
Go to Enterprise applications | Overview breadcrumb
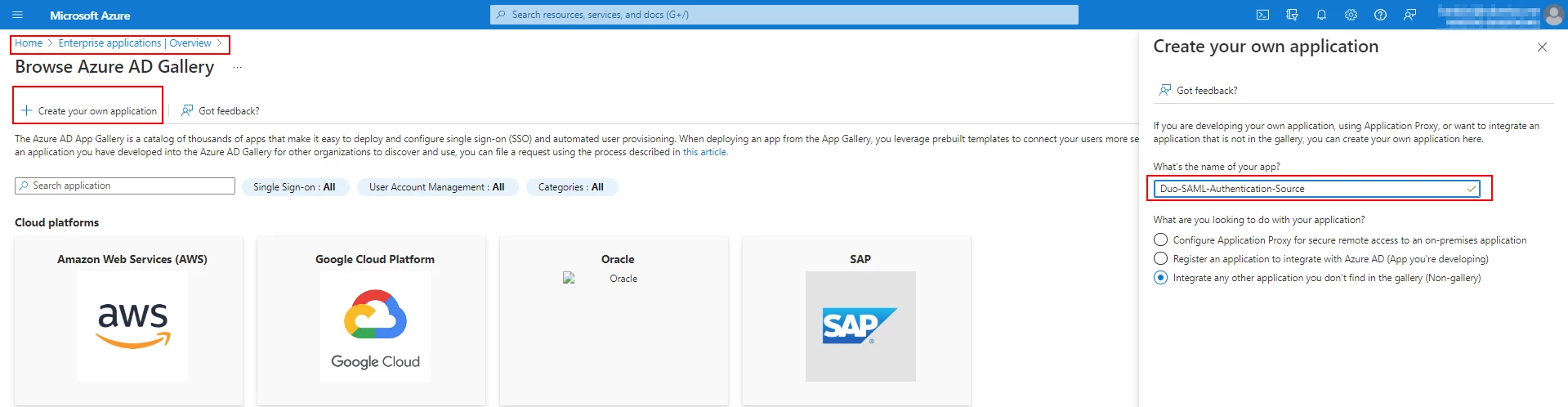[135, 43]
